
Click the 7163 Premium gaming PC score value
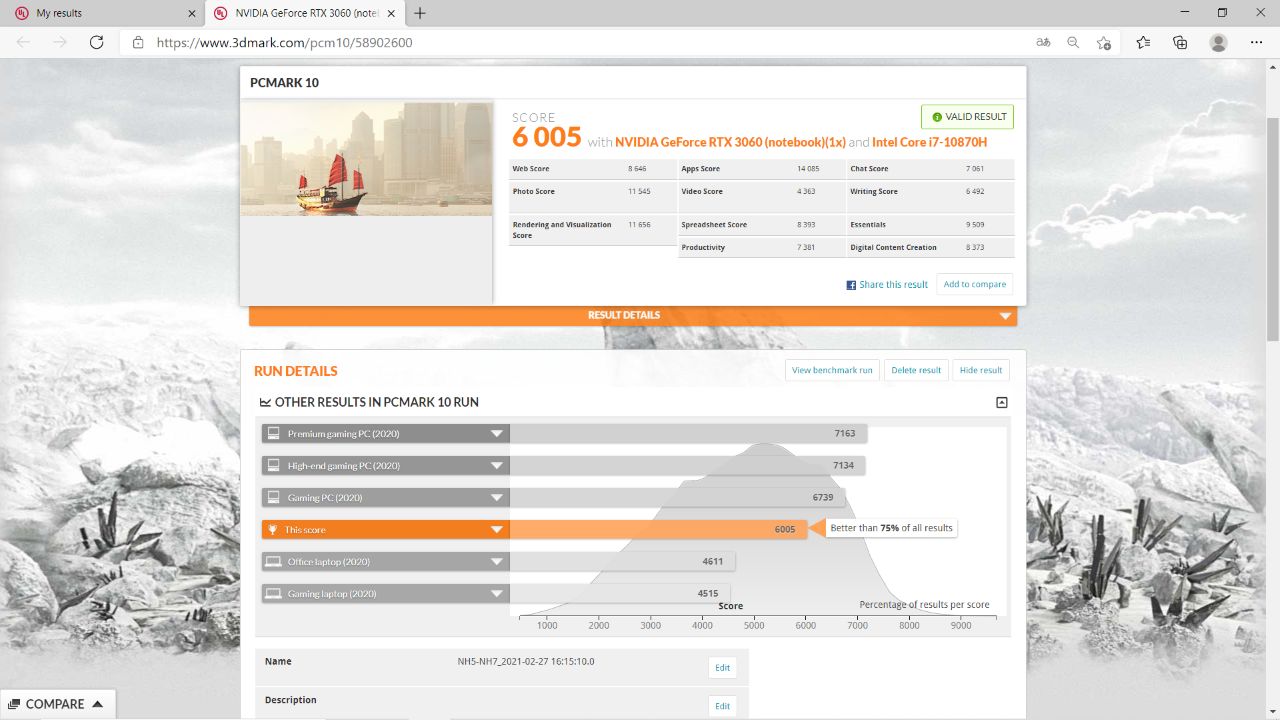coord(845,434)
